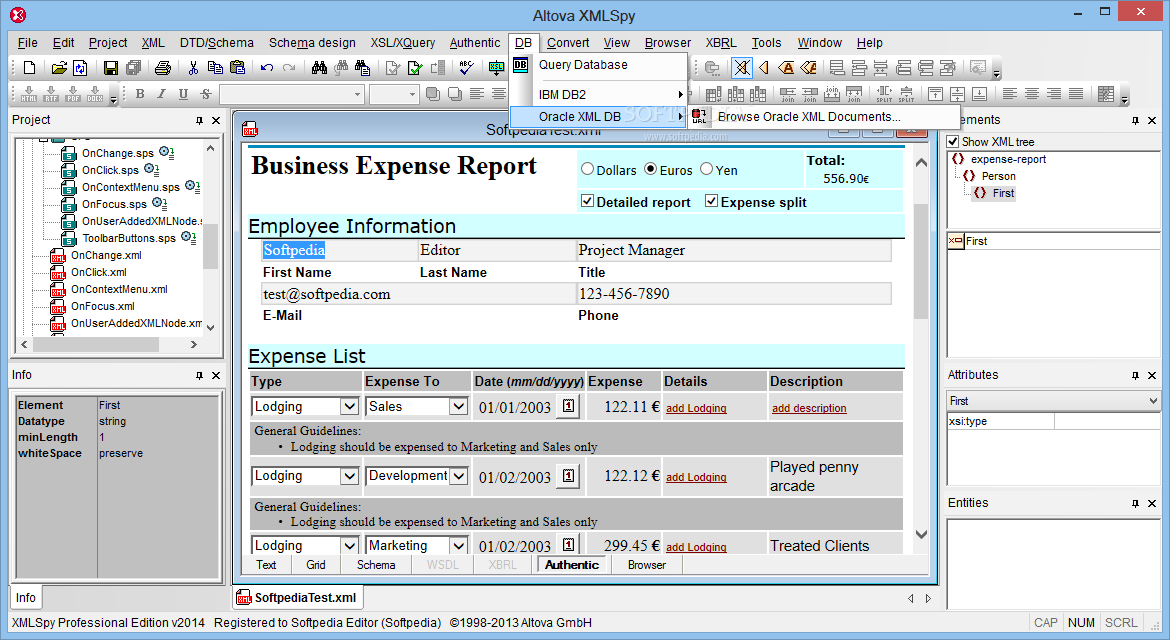Click the Info tab below the Info panel
Viewport: 1170px width, 640px height.
(25, 597)
